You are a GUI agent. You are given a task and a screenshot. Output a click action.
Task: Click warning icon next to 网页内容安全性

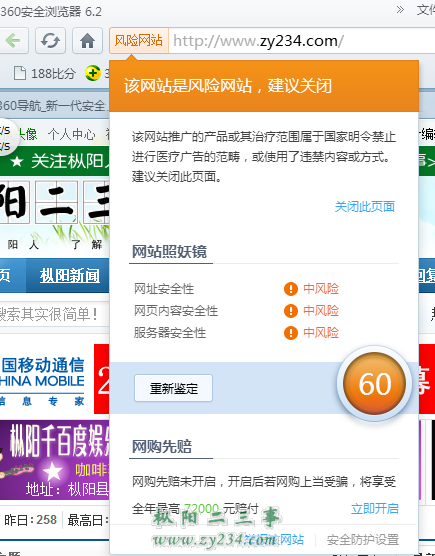click(x=291, y=311)
